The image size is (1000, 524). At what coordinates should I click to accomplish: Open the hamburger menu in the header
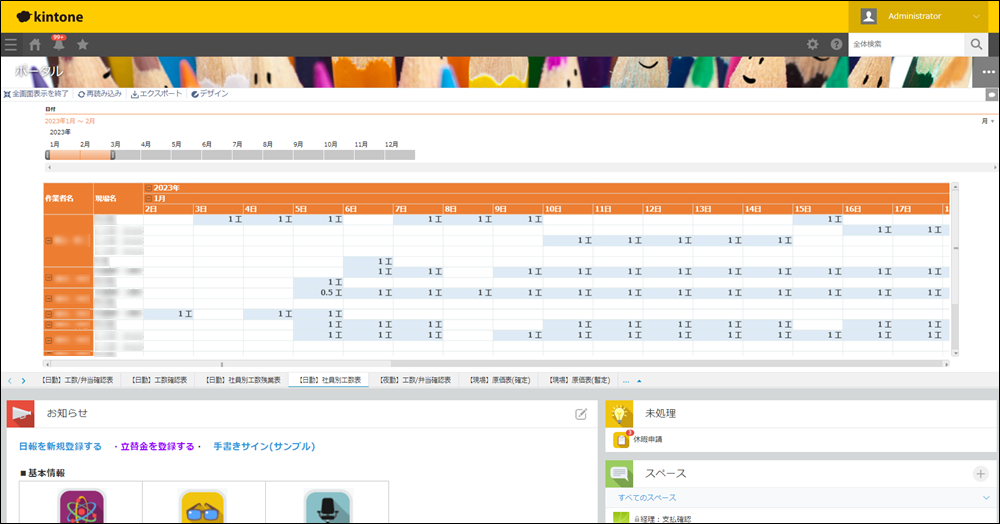click(11, 45)
